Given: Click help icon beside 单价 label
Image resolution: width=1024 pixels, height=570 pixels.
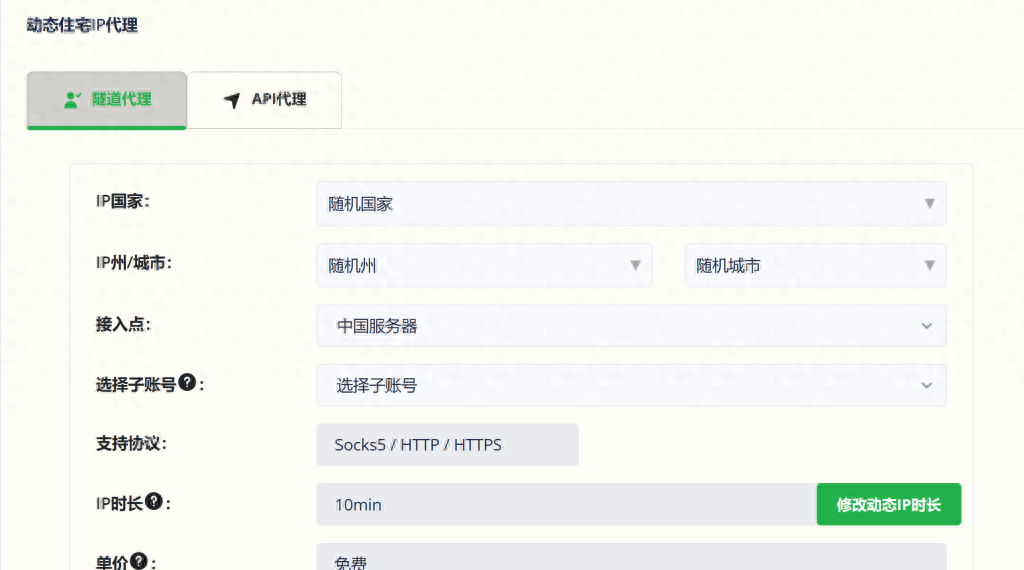Looking at the screenshot, I should click(x=139, y=561).
